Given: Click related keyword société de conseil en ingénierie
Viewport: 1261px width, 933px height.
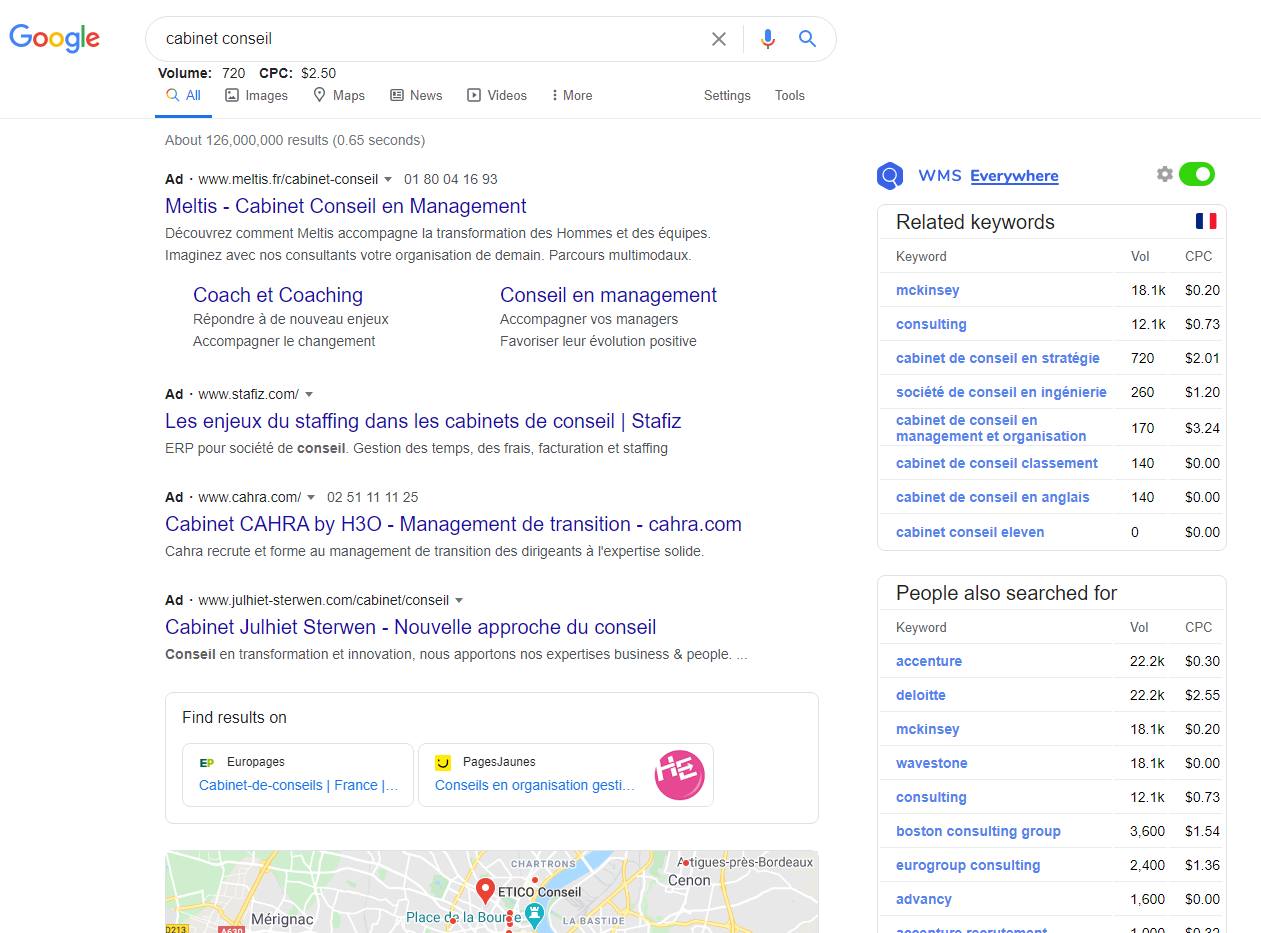Looking at the screenshot, I should pyautogui.click(x=1001, y=392).
